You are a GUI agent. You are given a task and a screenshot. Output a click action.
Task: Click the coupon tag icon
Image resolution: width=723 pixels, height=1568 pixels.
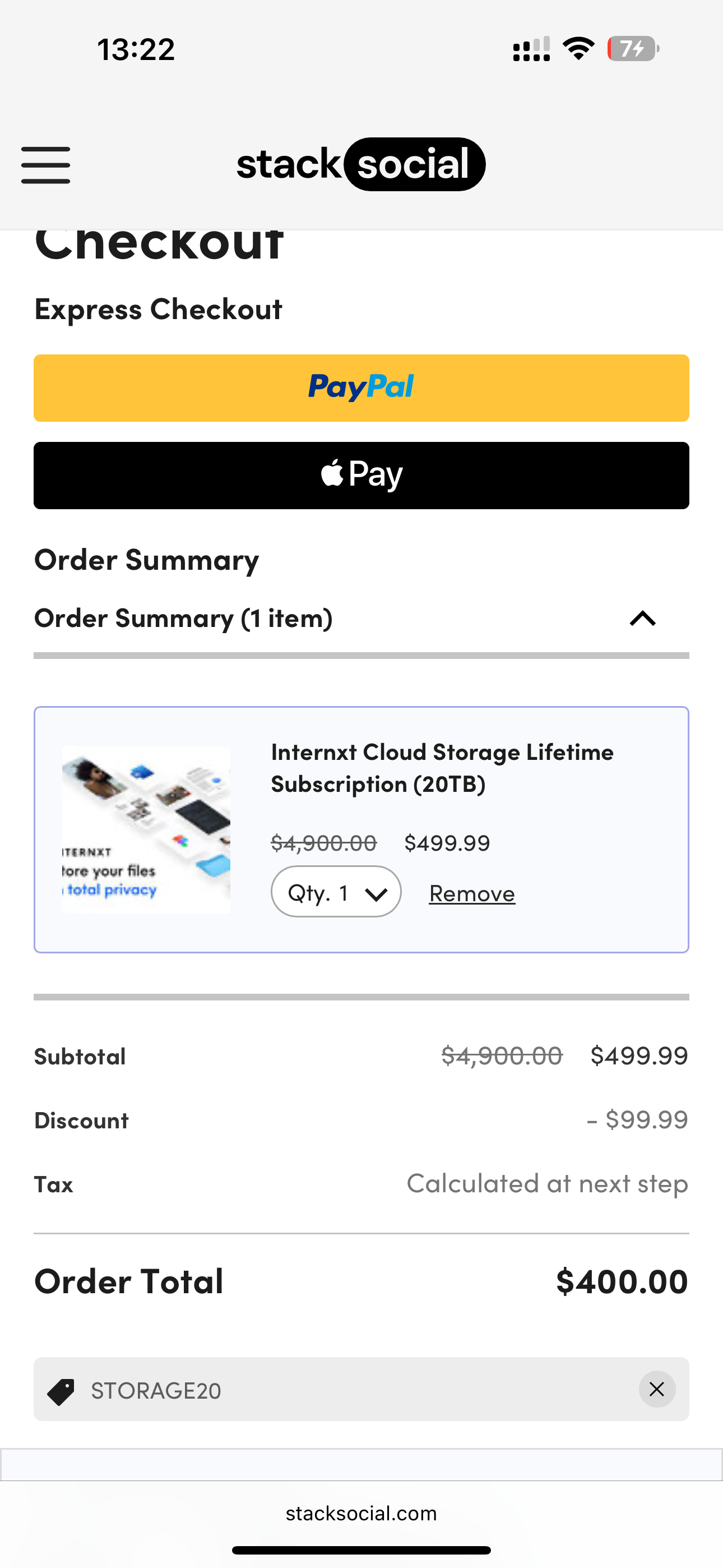coord(61,1391)
